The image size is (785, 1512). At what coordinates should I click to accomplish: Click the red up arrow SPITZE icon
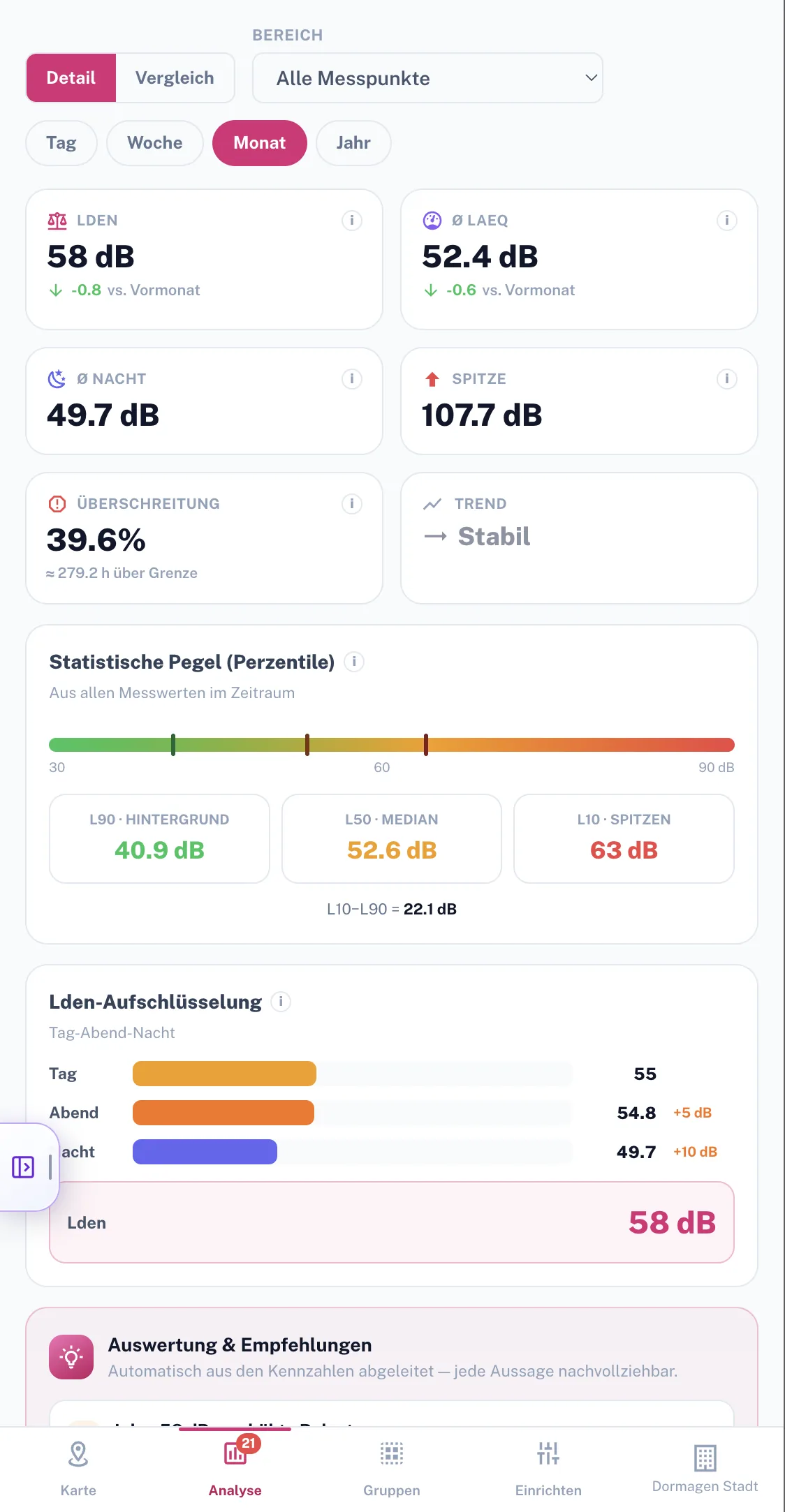[432, 379]
